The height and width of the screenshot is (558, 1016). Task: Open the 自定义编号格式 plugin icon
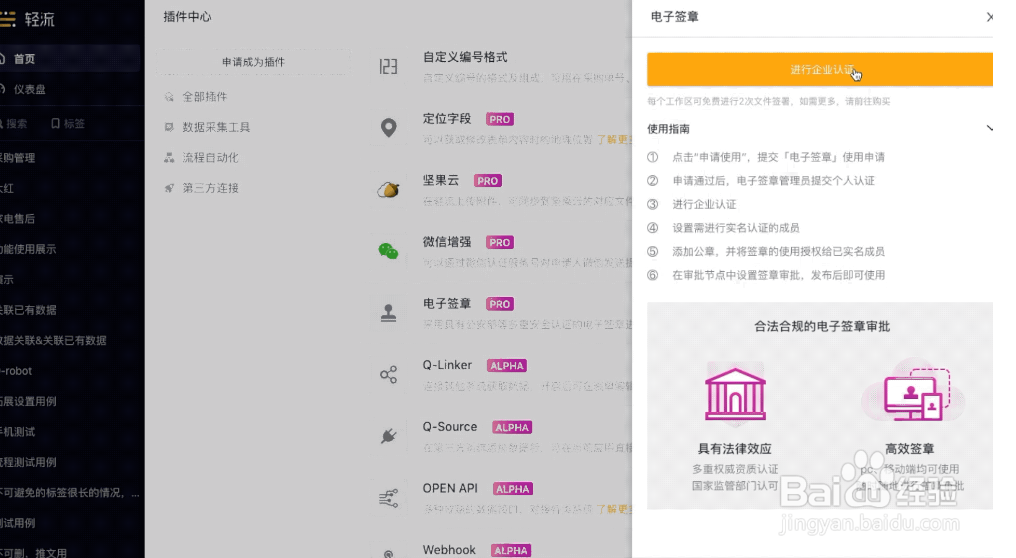[x=388, y=66]
